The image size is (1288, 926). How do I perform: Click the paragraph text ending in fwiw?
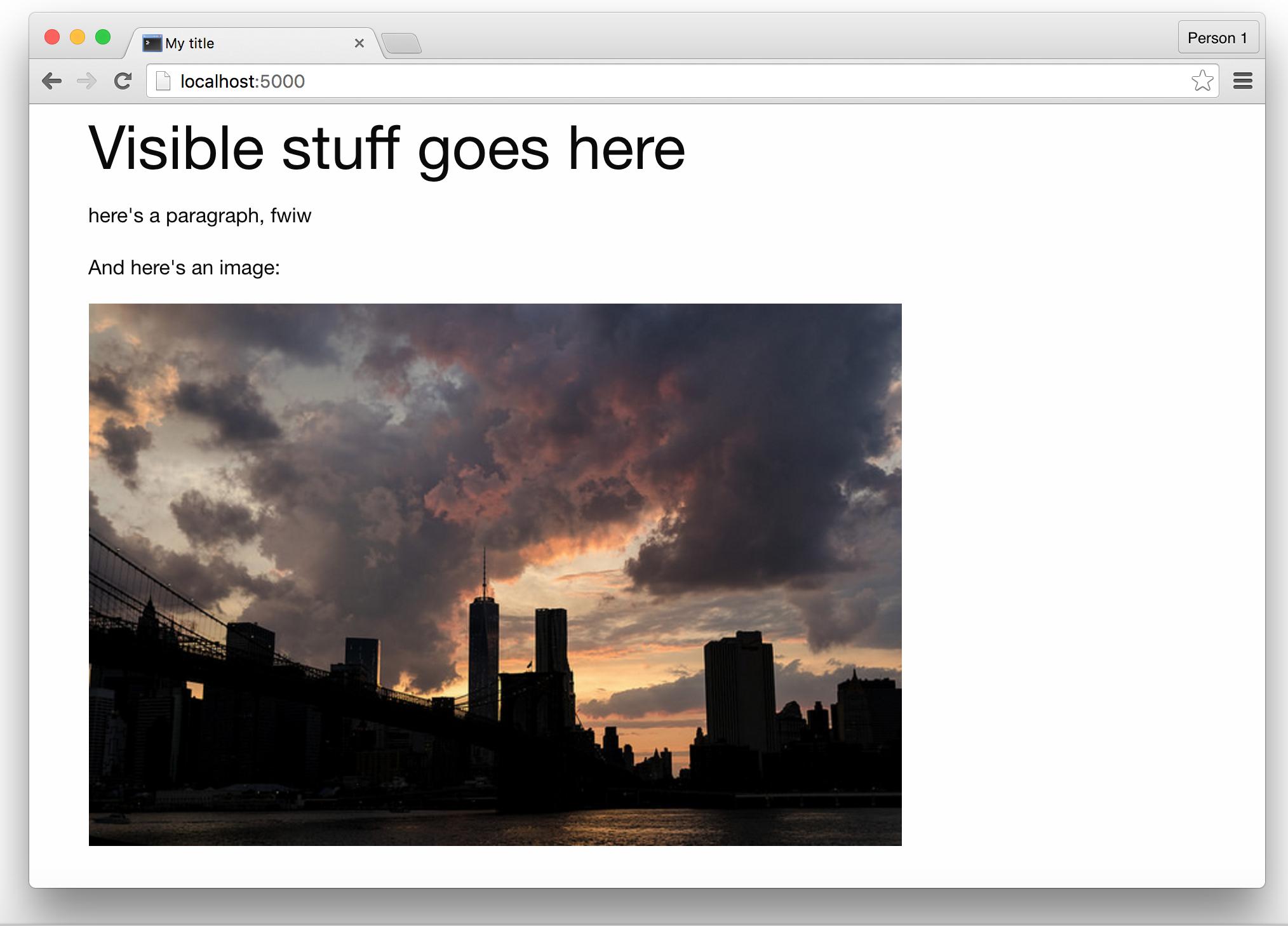200,216
